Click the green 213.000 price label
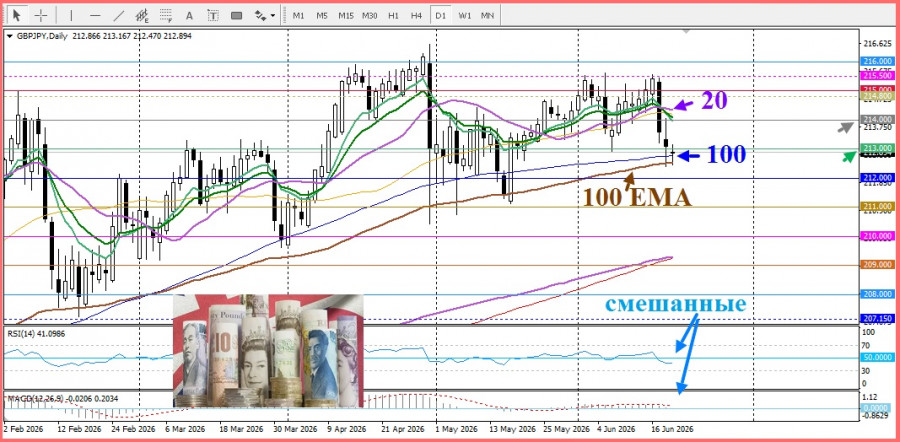Viewport: 900px width, 442px height. (876, 148)
